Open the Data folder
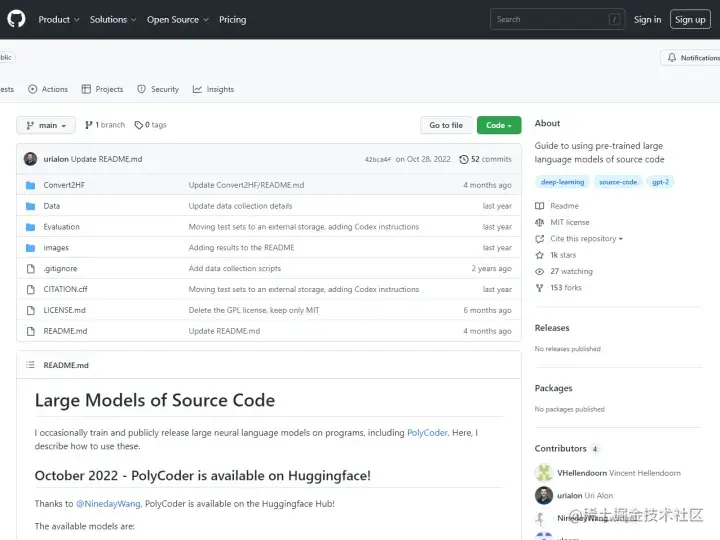This screenshot has width=720, height=540. pos(52,206)
